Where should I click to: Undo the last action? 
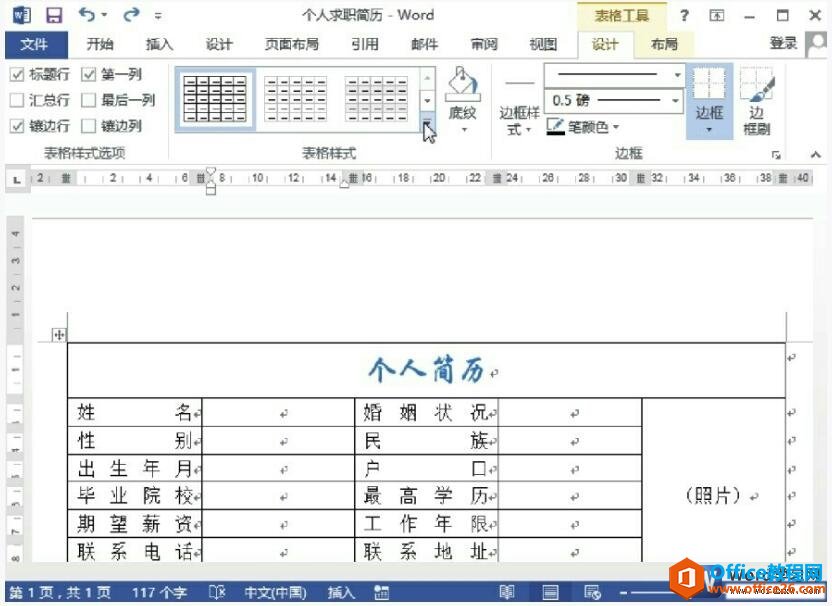coord(87,14)
